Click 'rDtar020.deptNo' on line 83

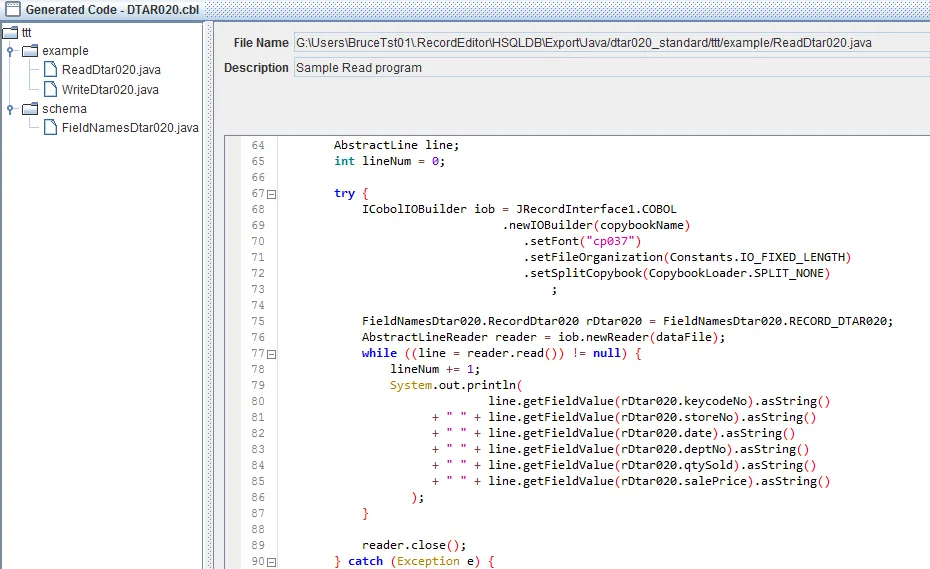coord(673,449)
